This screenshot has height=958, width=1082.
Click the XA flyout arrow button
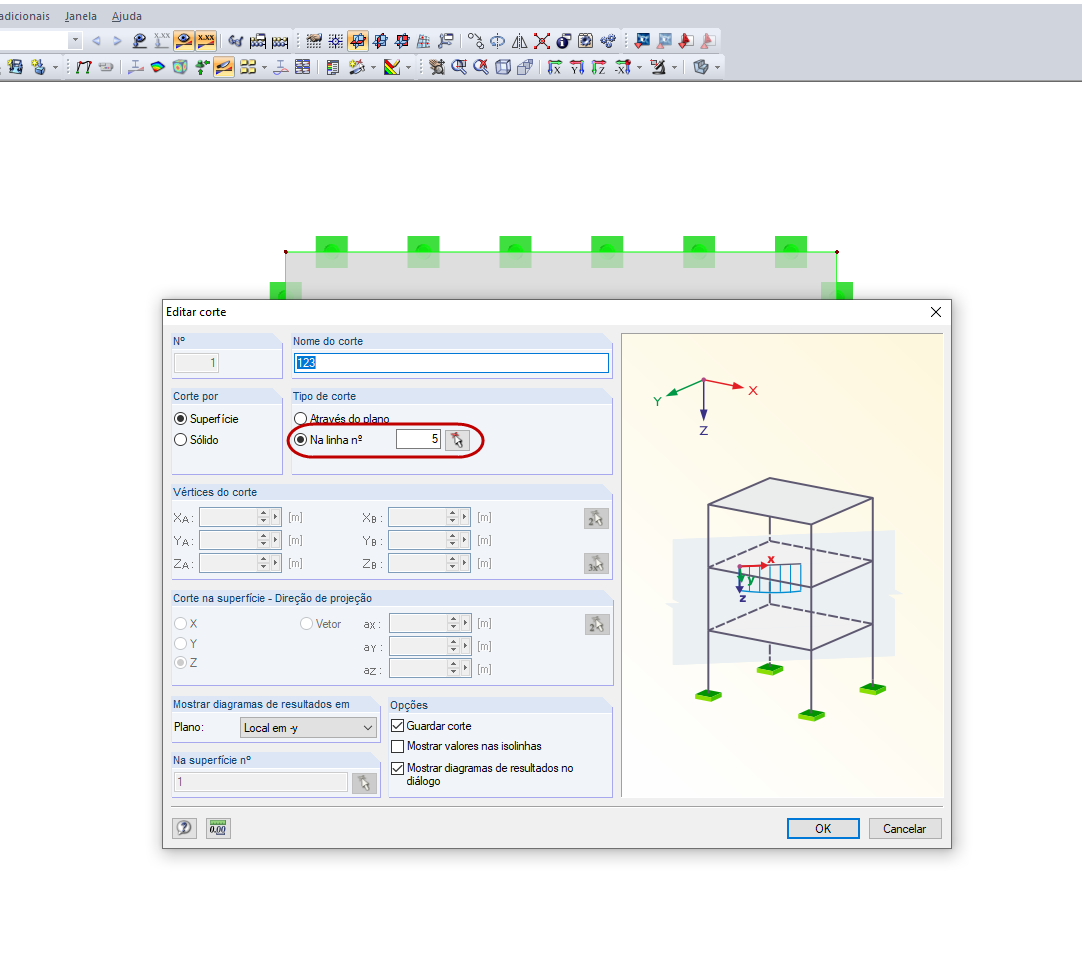275,517
